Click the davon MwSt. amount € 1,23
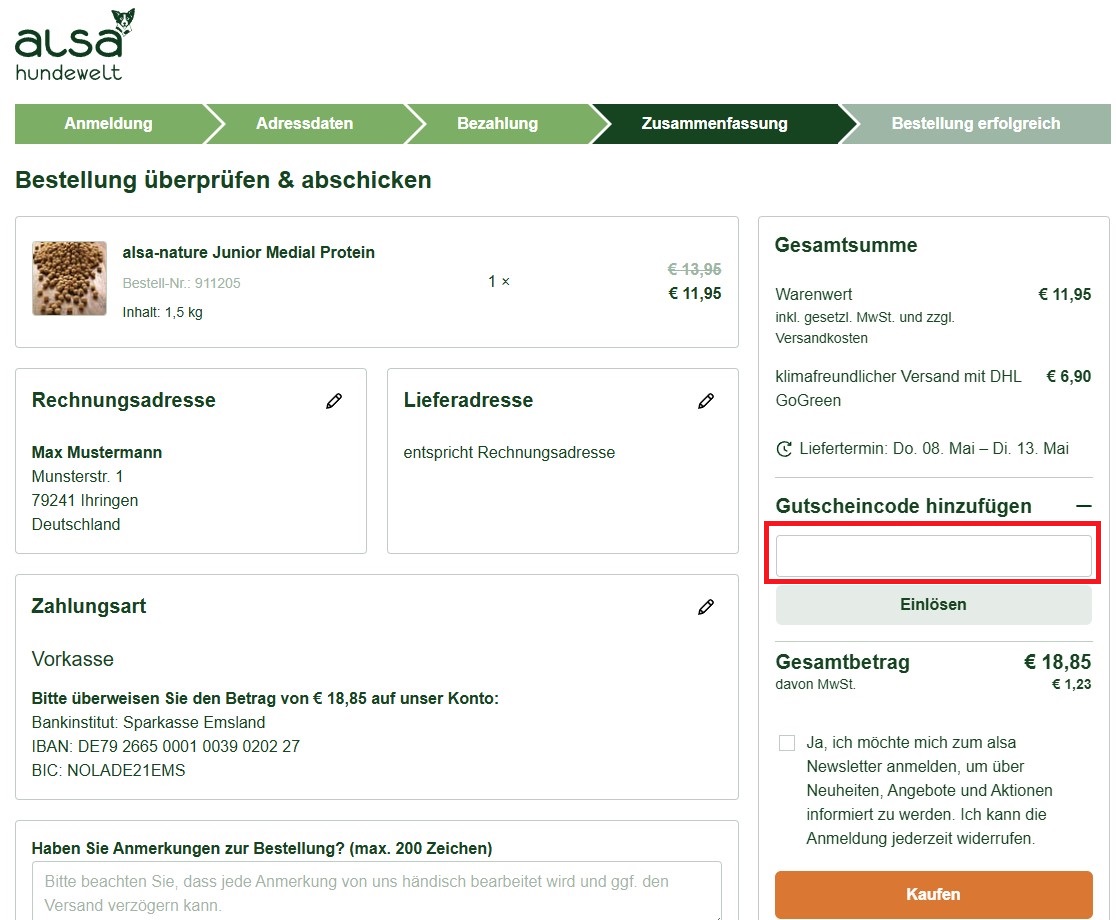The width and height of the screenshot is (1116, 920). tap(1071, 684)
